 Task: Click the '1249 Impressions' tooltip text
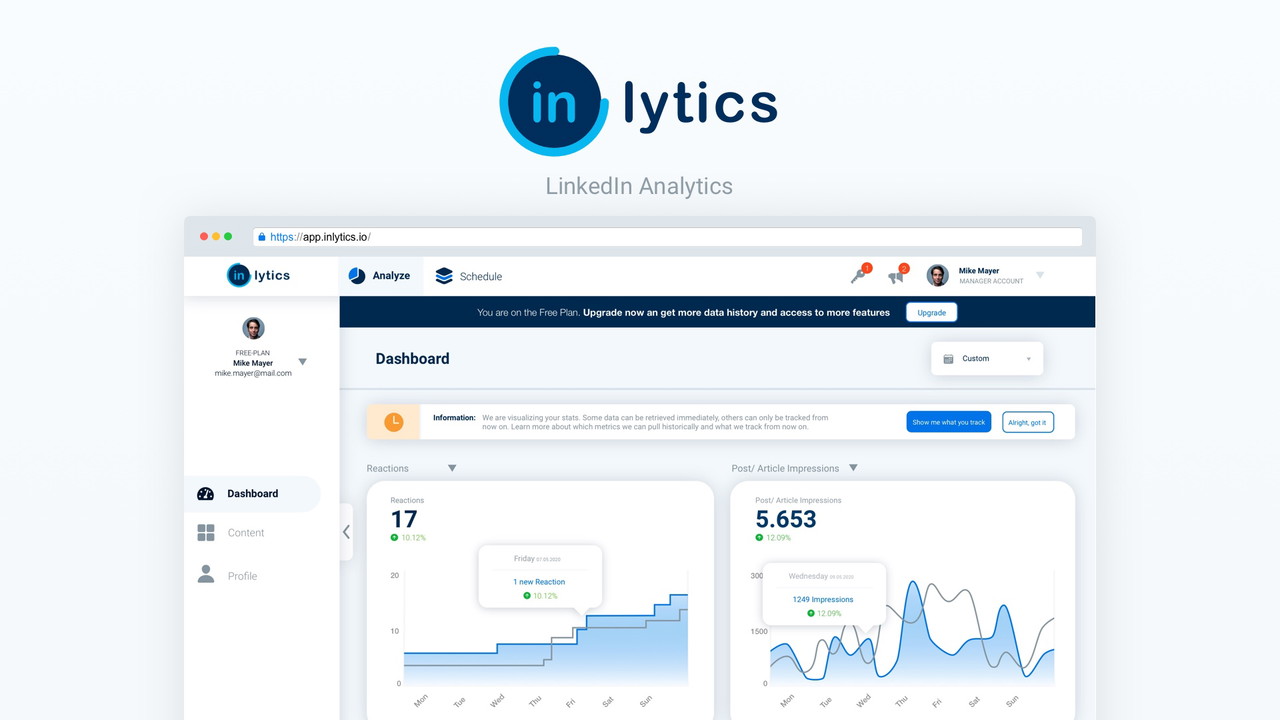tap(823, 600)
